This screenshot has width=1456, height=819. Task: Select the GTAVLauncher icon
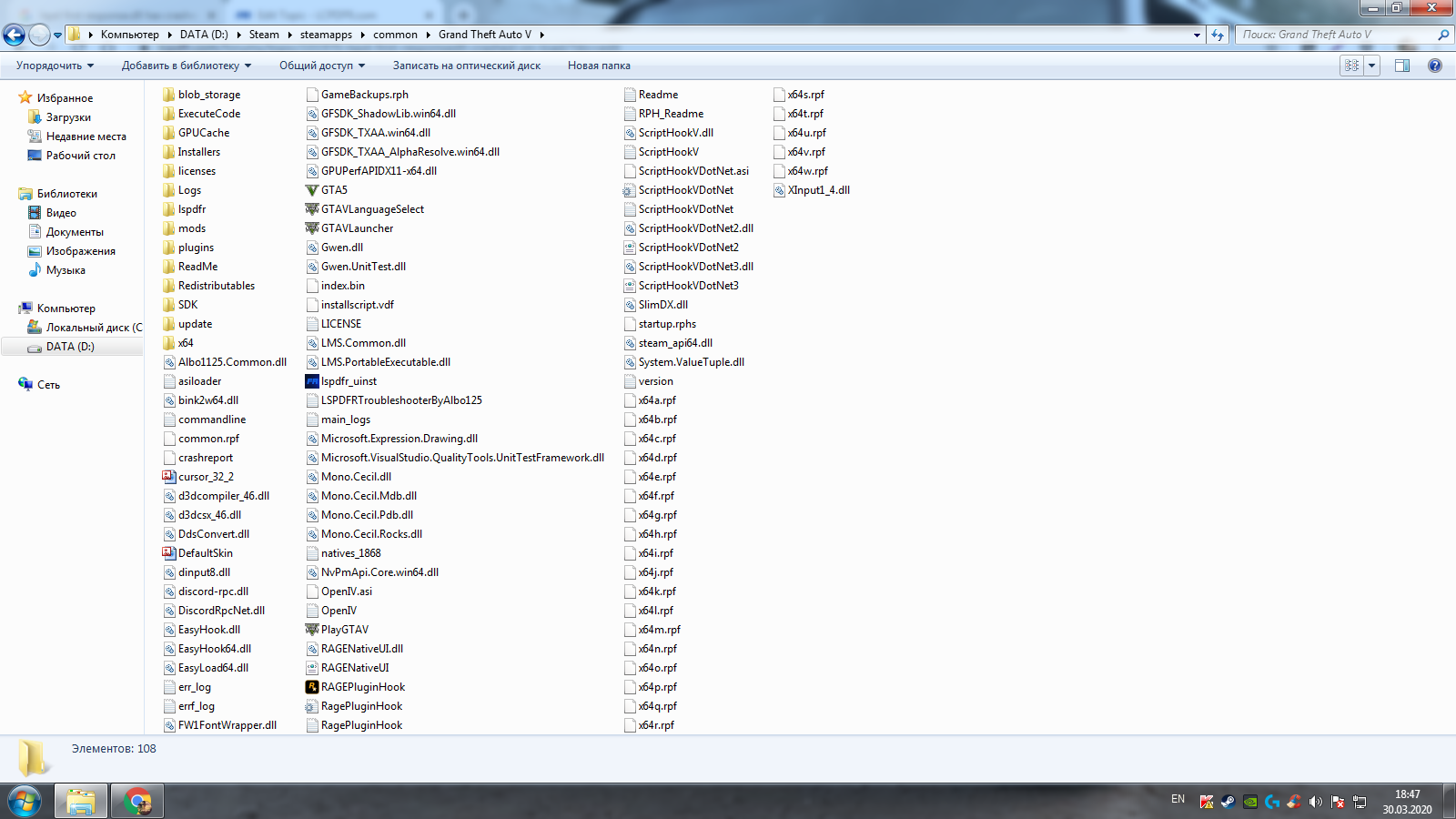pos(312,228)
